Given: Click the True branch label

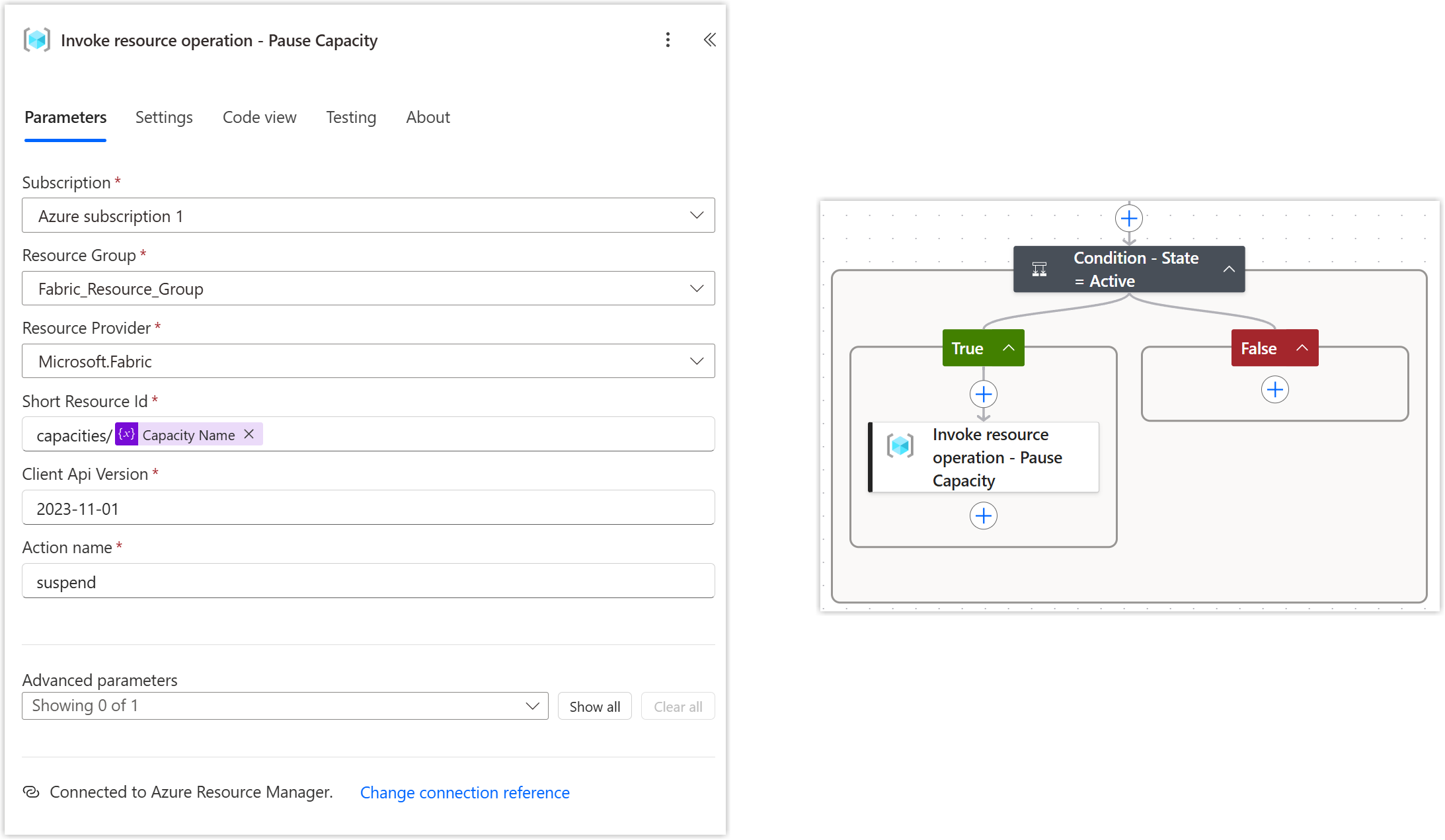Looking at the screenshot, I should (967, 348).
